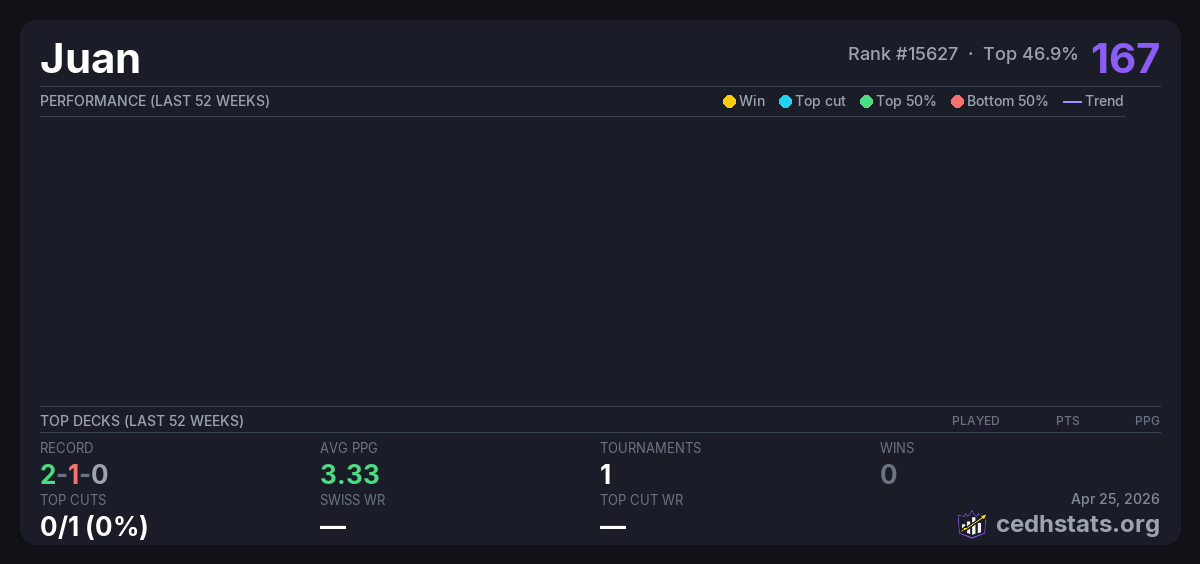Image resolution: width=1200 pixels, height=564 pixels.
Task: Click the cyan Top cut legend dot
Action: point(785,101)
